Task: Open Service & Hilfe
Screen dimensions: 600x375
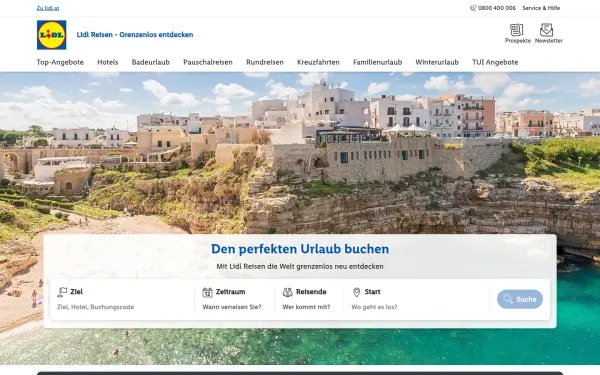Action: (541, 8)
